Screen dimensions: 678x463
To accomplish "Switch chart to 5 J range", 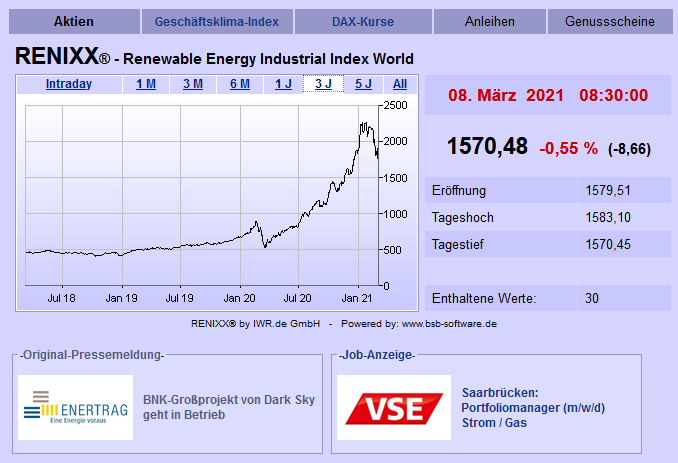I will tap(363, 84).
